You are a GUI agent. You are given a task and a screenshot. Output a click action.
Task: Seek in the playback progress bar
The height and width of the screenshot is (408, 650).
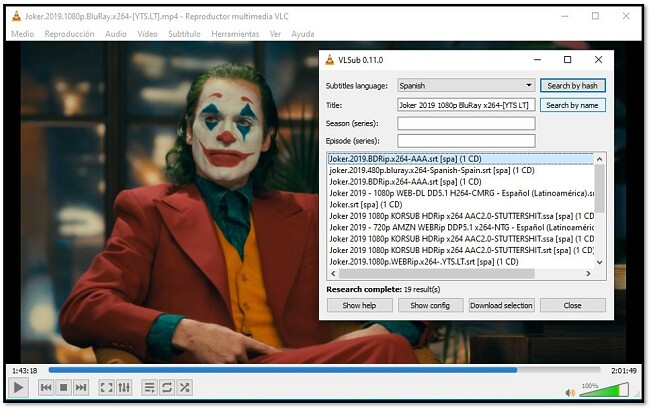point(324,370)
